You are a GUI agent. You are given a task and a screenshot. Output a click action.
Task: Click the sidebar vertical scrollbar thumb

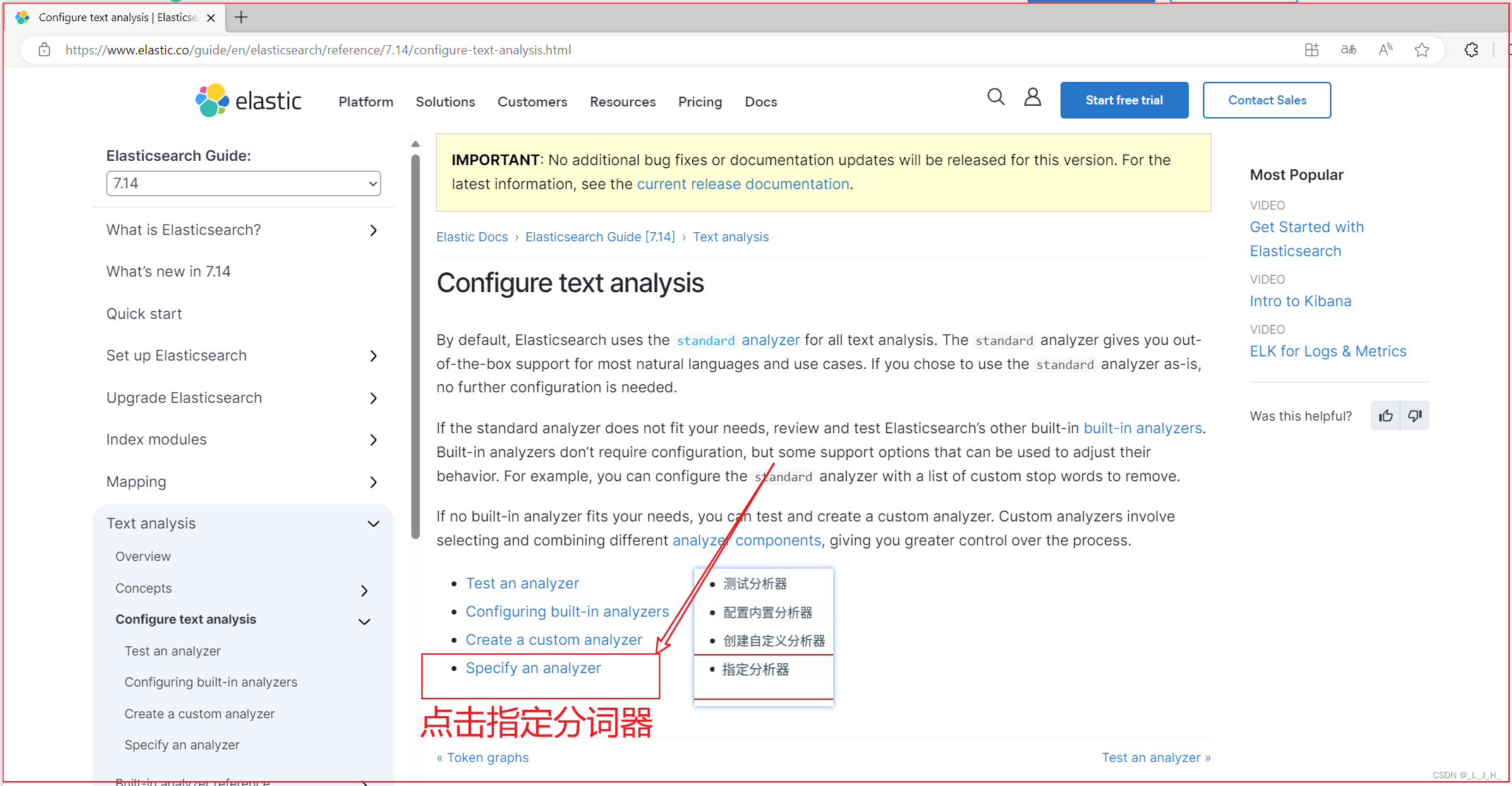tap(416, 346)
